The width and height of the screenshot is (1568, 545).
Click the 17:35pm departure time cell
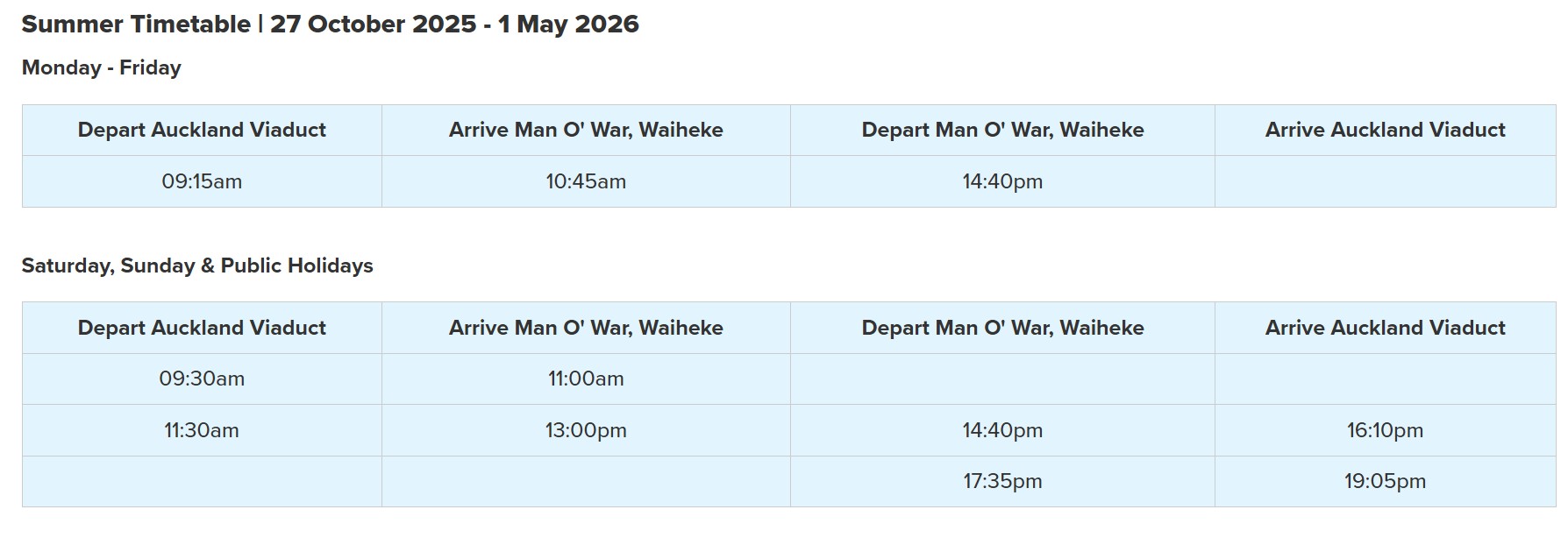pyautogui.click(x=1002, y=481)
